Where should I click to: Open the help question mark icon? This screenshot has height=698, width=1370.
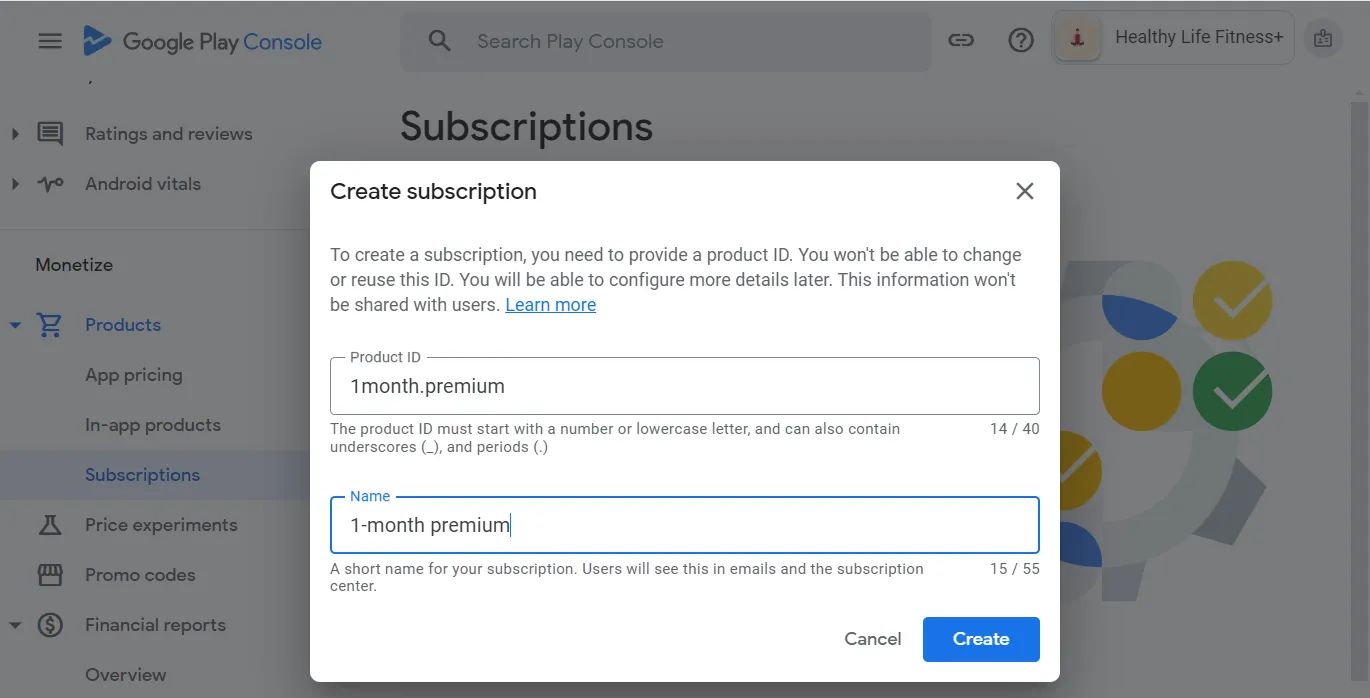tap(1020, 40)
